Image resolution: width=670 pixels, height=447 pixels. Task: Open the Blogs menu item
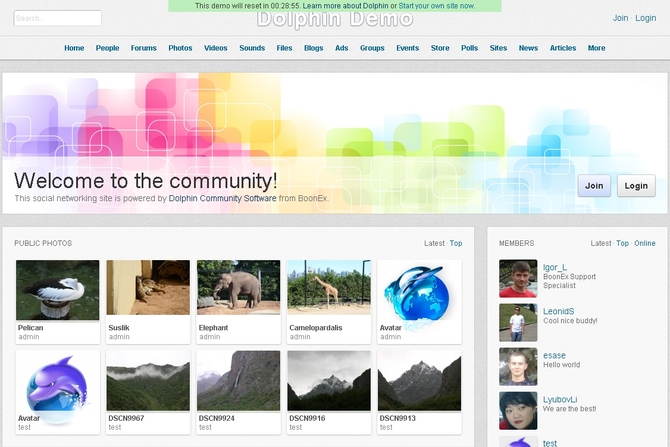coord(314,48)
